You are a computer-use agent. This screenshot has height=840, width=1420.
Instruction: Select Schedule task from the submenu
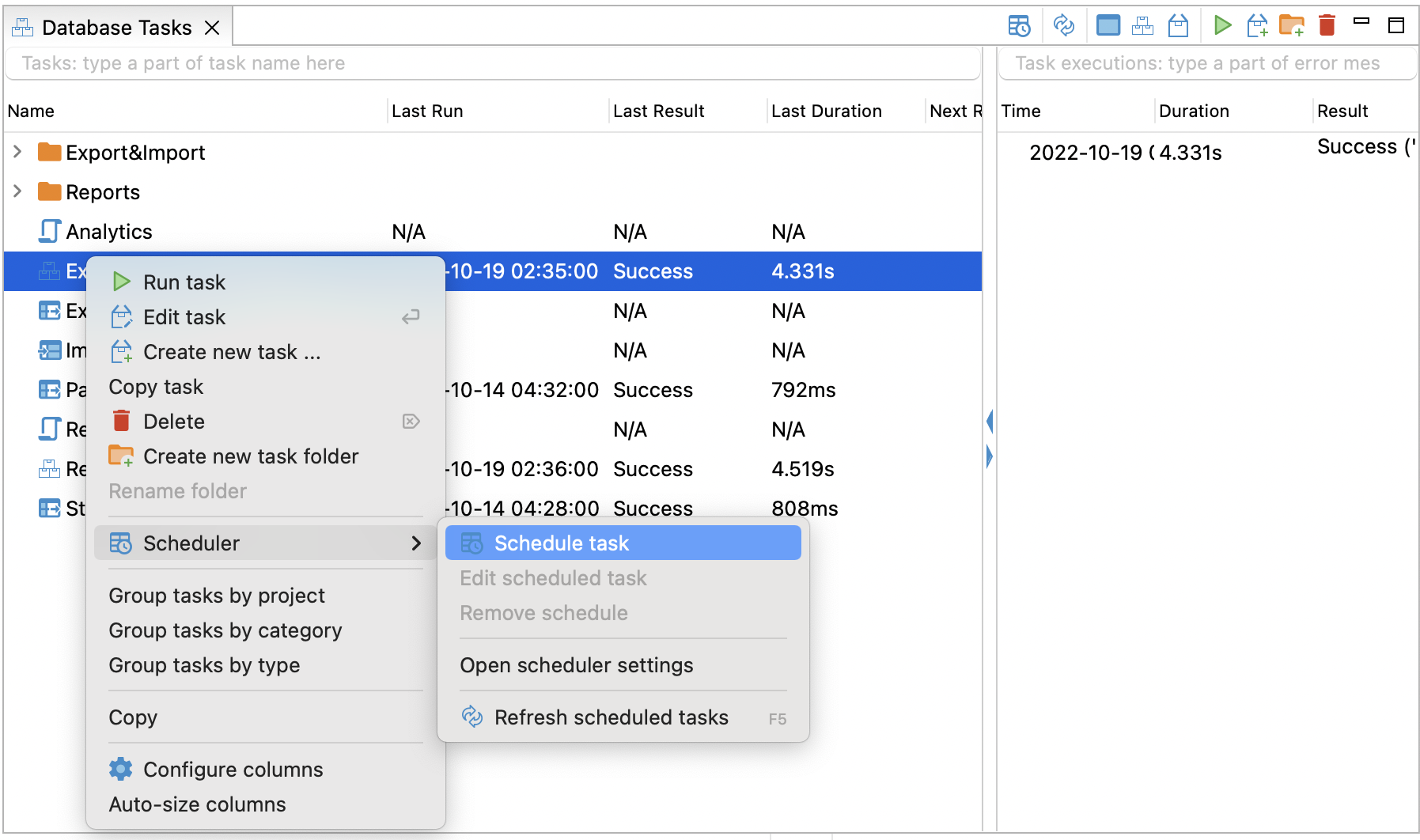[562, 543]
